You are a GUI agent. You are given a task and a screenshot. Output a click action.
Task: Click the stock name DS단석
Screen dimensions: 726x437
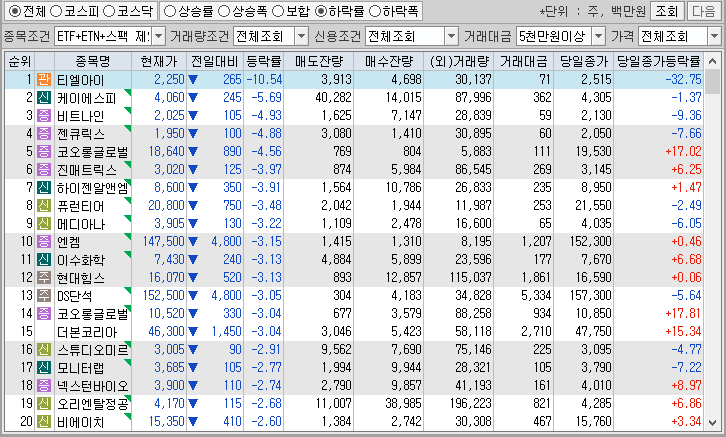click(x=75, y=296)
